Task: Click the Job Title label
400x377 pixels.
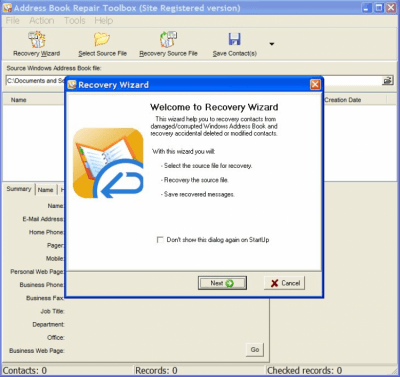Action: point(52,311)
